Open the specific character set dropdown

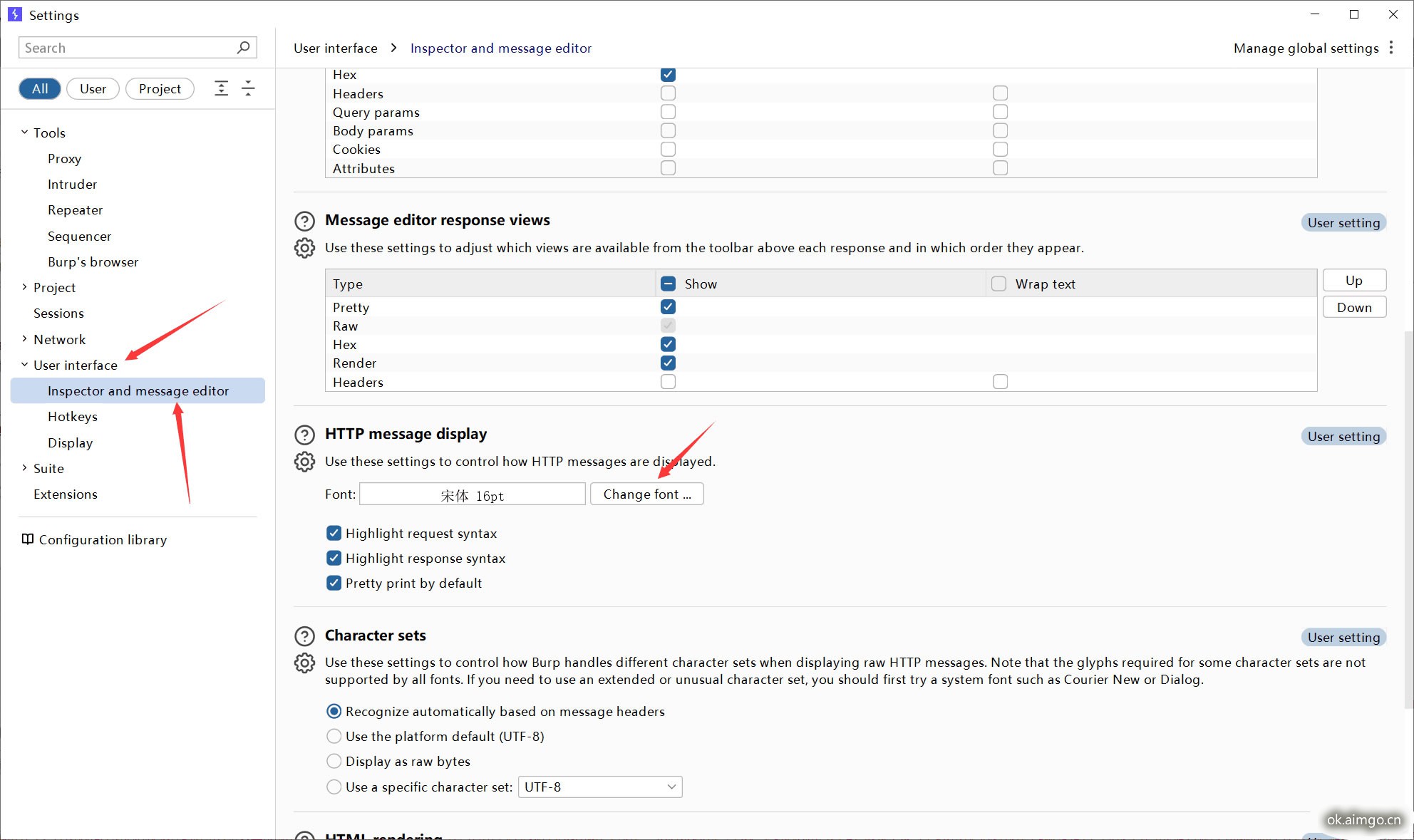click(600, 787)
